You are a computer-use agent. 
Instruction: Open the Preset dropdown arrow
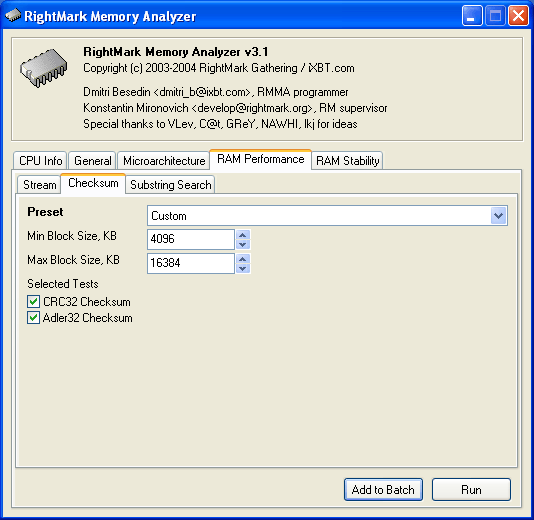499,216
